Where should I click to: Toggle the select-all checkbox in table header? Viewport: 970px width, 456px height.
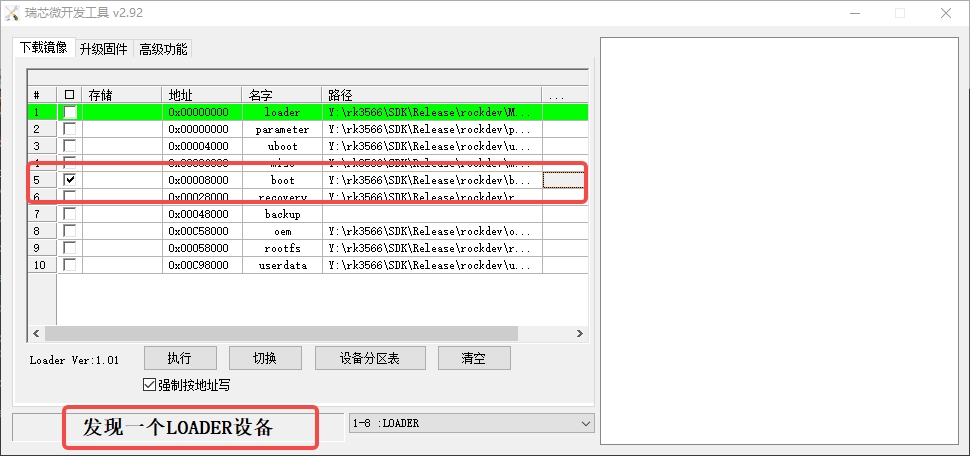tap(69, 95)
